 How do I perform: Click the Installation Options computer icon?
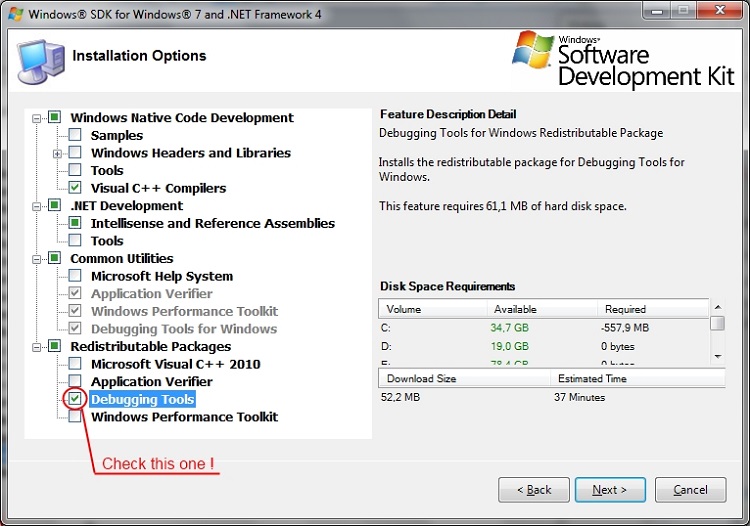[40, 59]
